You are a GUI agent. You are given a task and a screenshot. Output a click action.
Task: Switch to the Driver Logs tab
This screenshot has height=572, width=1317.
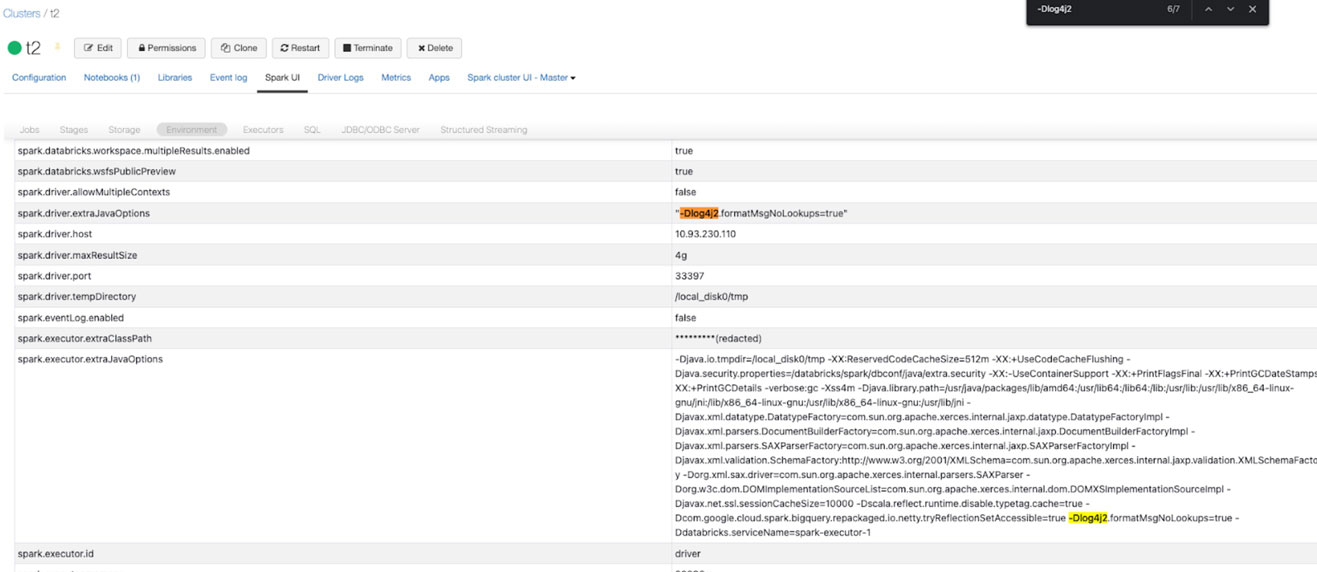click(340, 78)
